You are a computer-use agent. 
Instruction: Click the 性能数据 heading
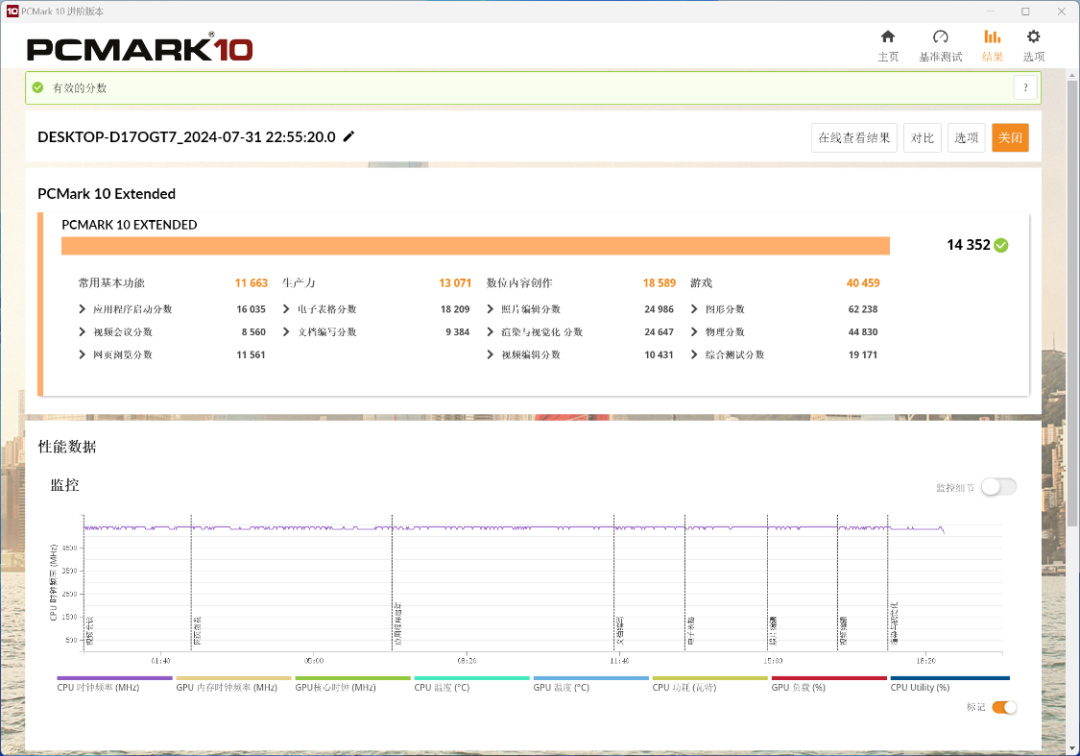click(x=67, y=447)
